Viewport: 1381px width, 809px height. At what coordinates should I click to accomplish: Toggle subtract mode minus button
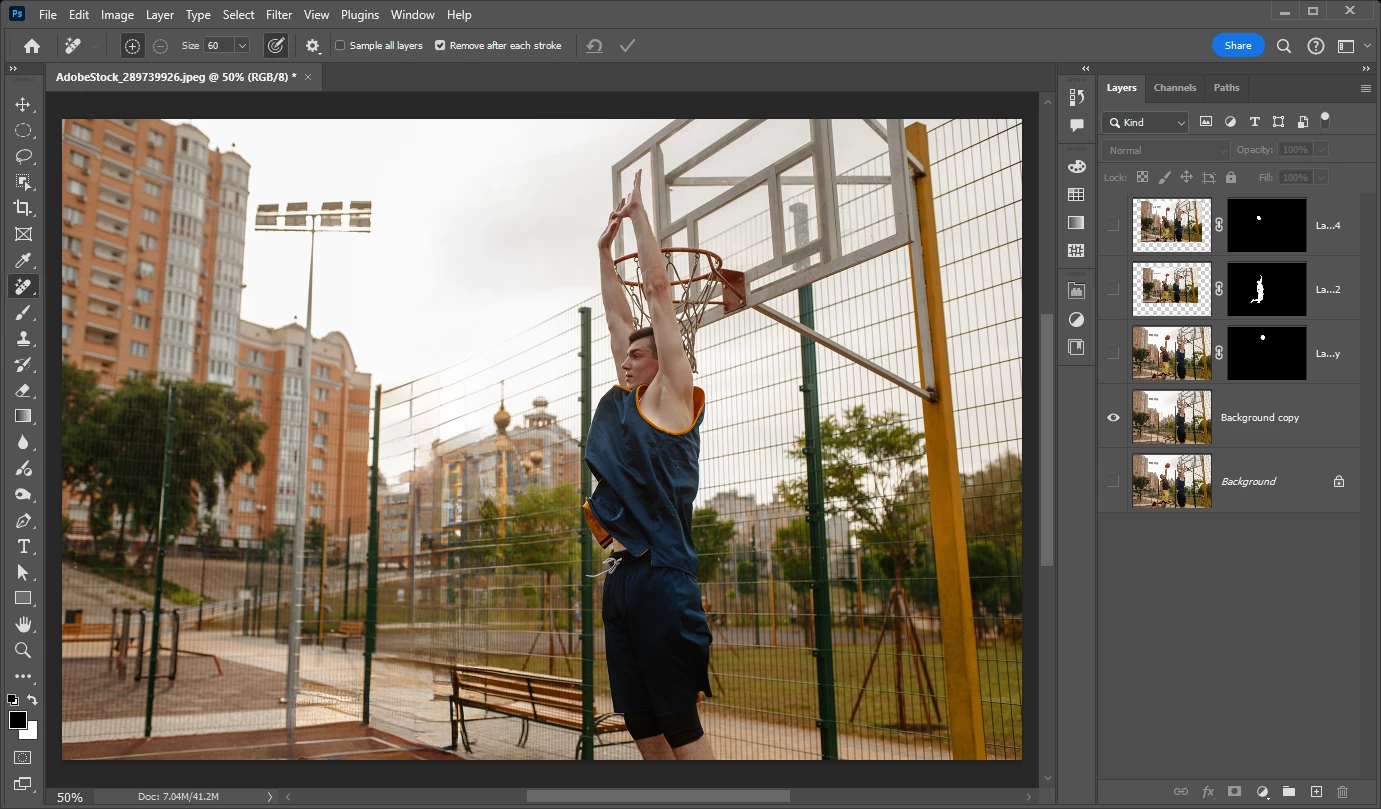click(x=160, y=46)
